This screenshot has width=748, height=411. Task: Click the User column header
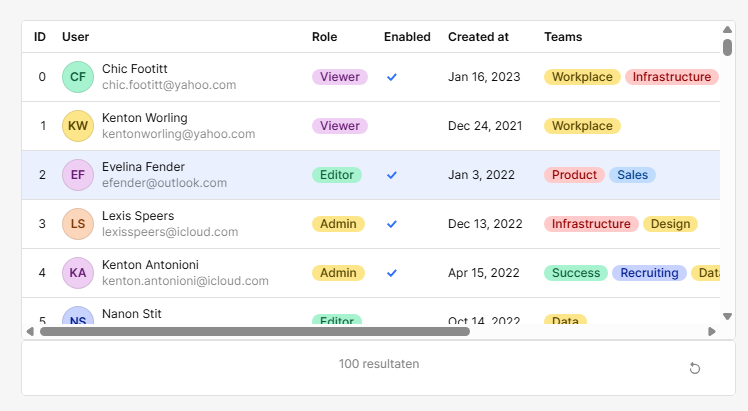tap(76, 37)
